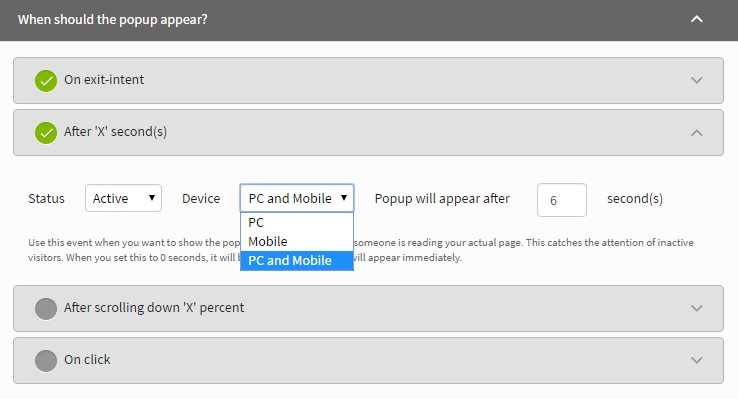This screenshot has width=738, height=399.
Task: Click the 'Popup will appear after' label
Action: click(442, 199)
